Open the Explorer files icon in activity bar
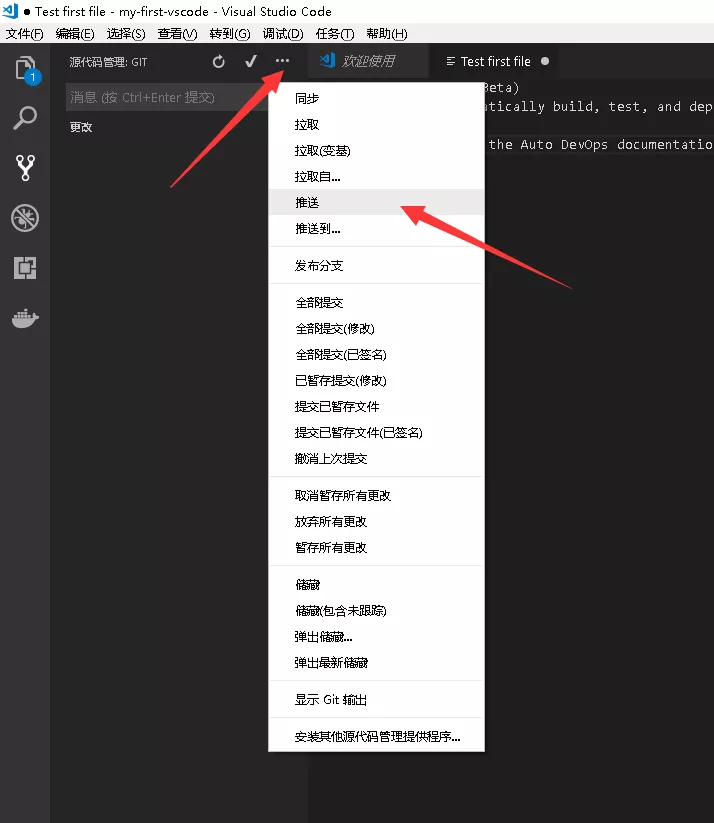The image size is (714, 823). tap(25, 69)
